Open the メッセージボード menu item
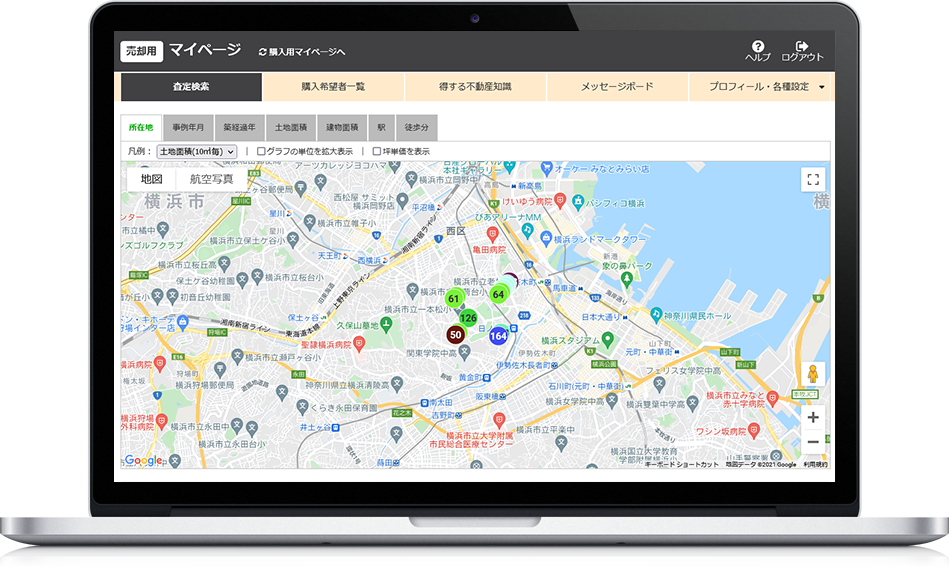This screenshot has height=567, width=949. coord(617,87)
